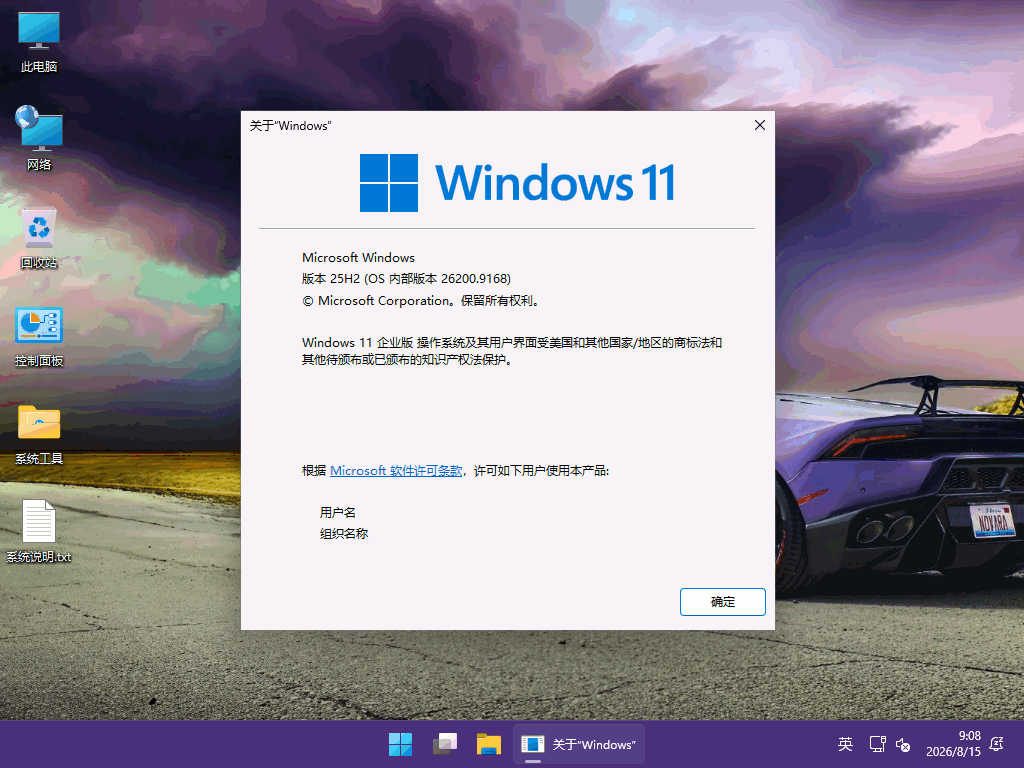Close the 关于"Windows" dialog
Image resolution: width=1024 pixels, height=768 pixels.
coord(760,125)
